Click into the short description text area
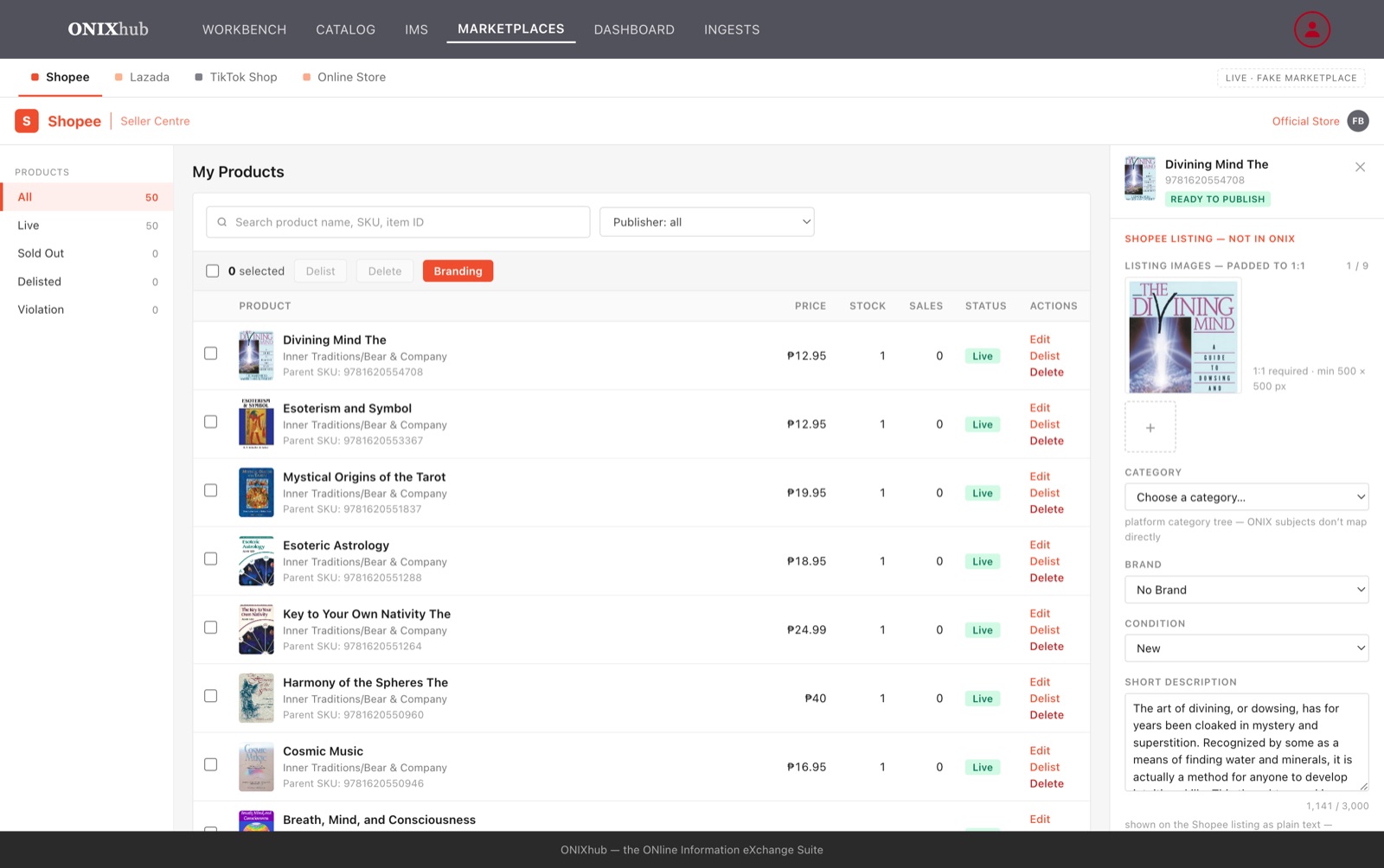This screenshot has width=1384, height=868. [x=1246, y=742]
